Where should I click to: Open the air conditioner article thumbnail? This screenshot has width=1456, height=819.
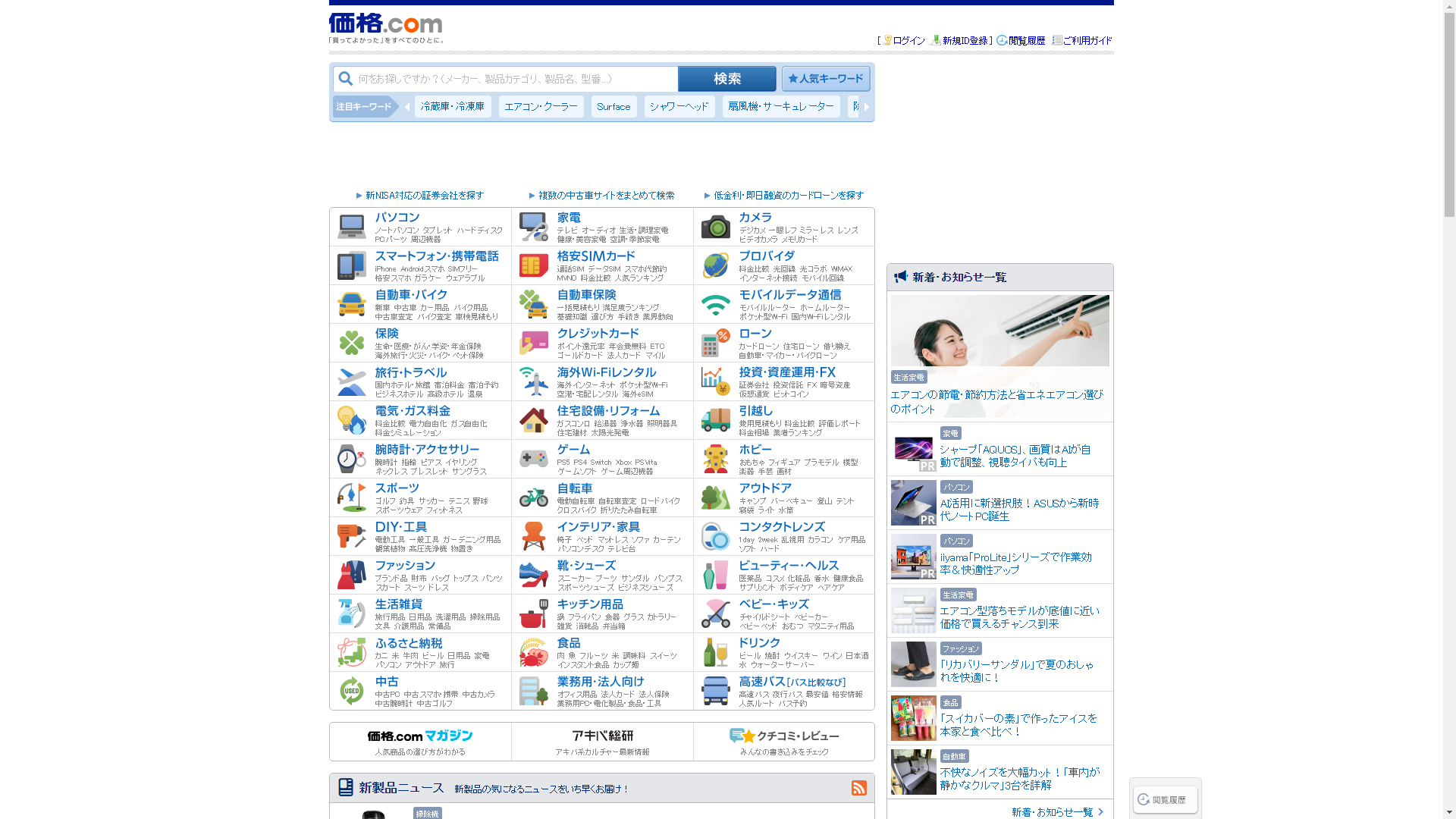(x=999, y=331)
